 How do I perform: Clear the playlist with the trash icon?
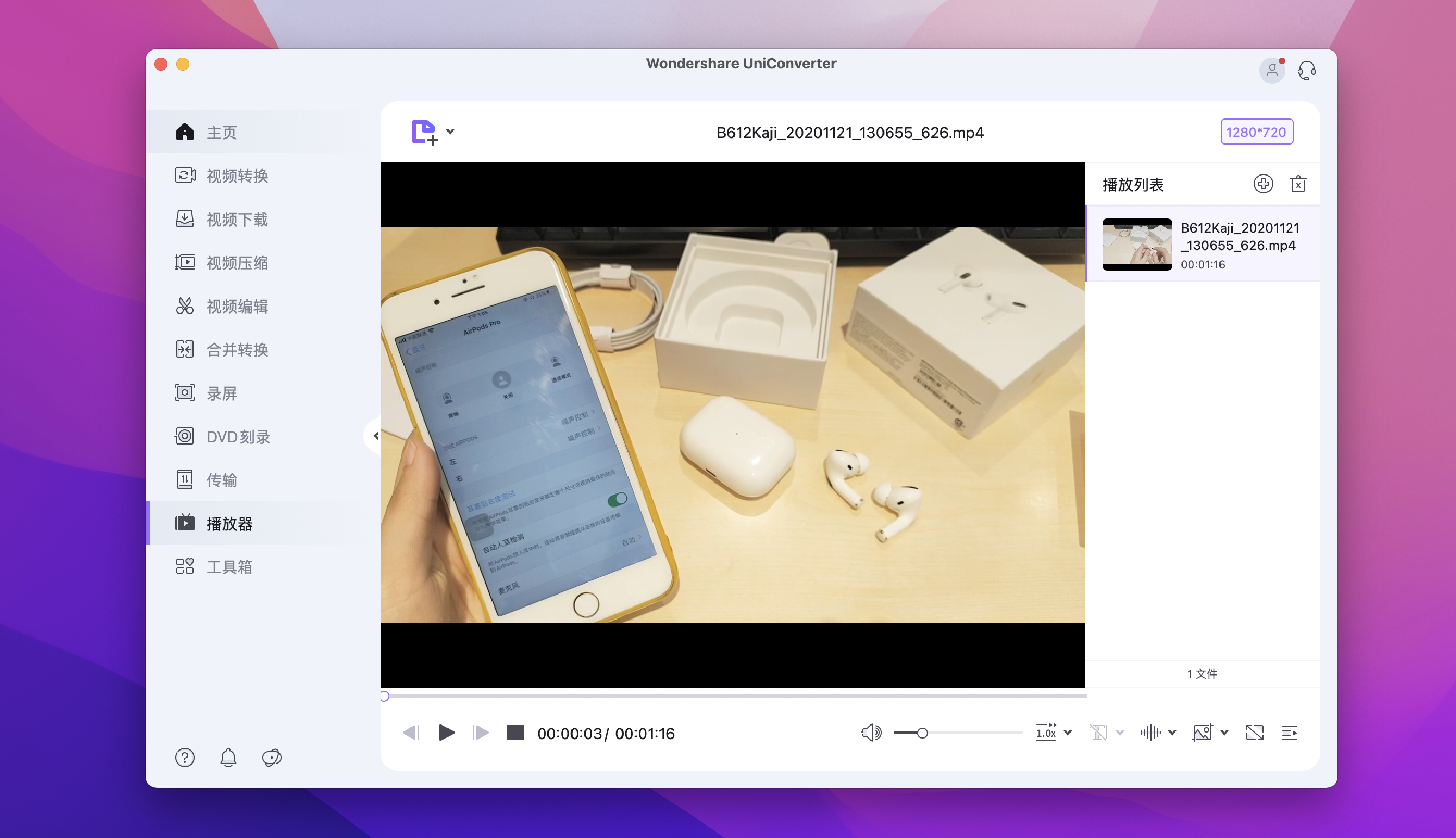[1298, 184]
